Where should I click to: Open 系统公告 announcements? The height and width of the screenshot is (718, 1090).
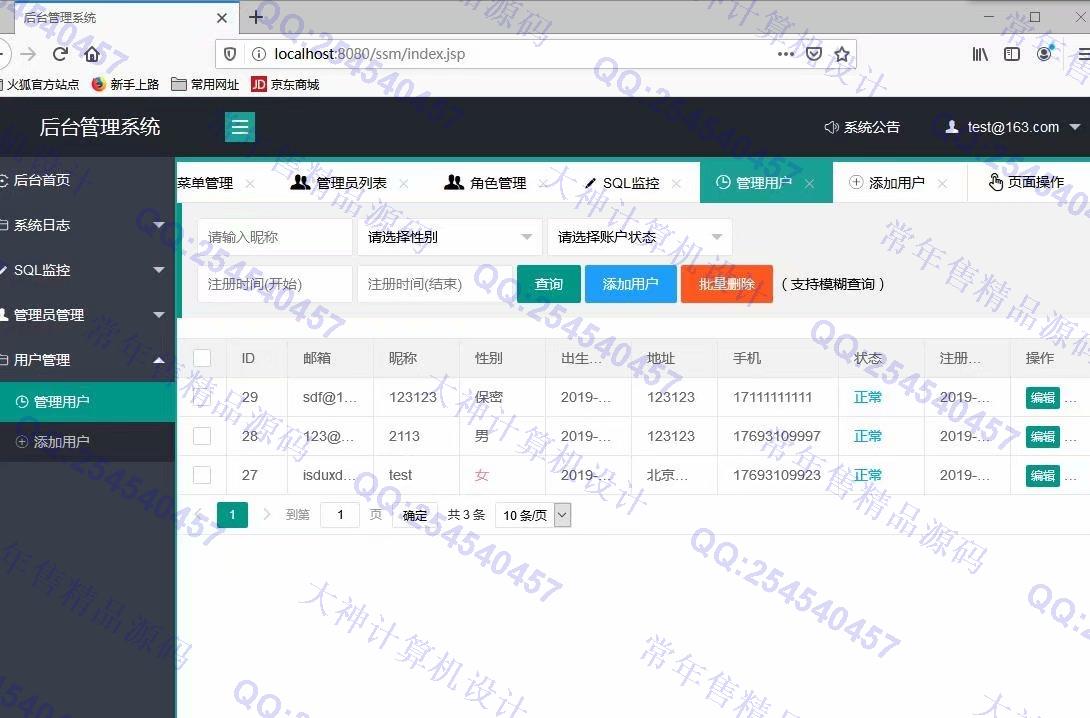(x=862, y=127)
